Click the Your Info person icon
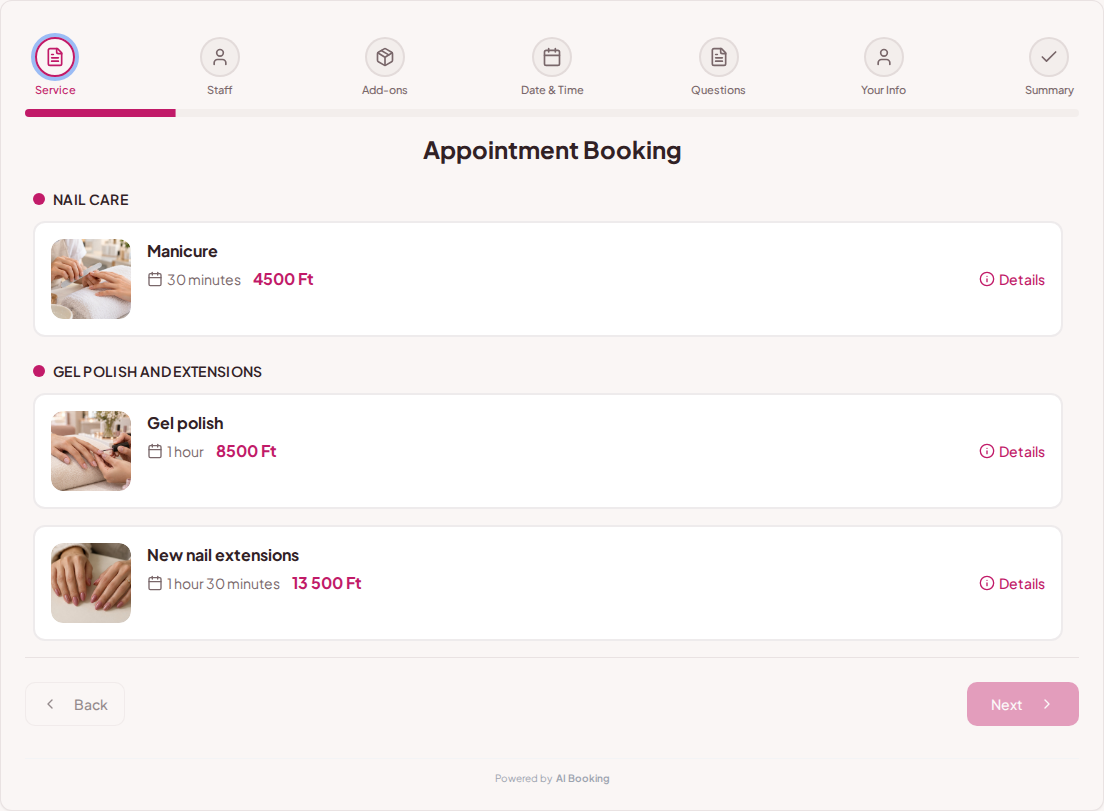This screenshot has width=1104, height=811. pos(884,57)
